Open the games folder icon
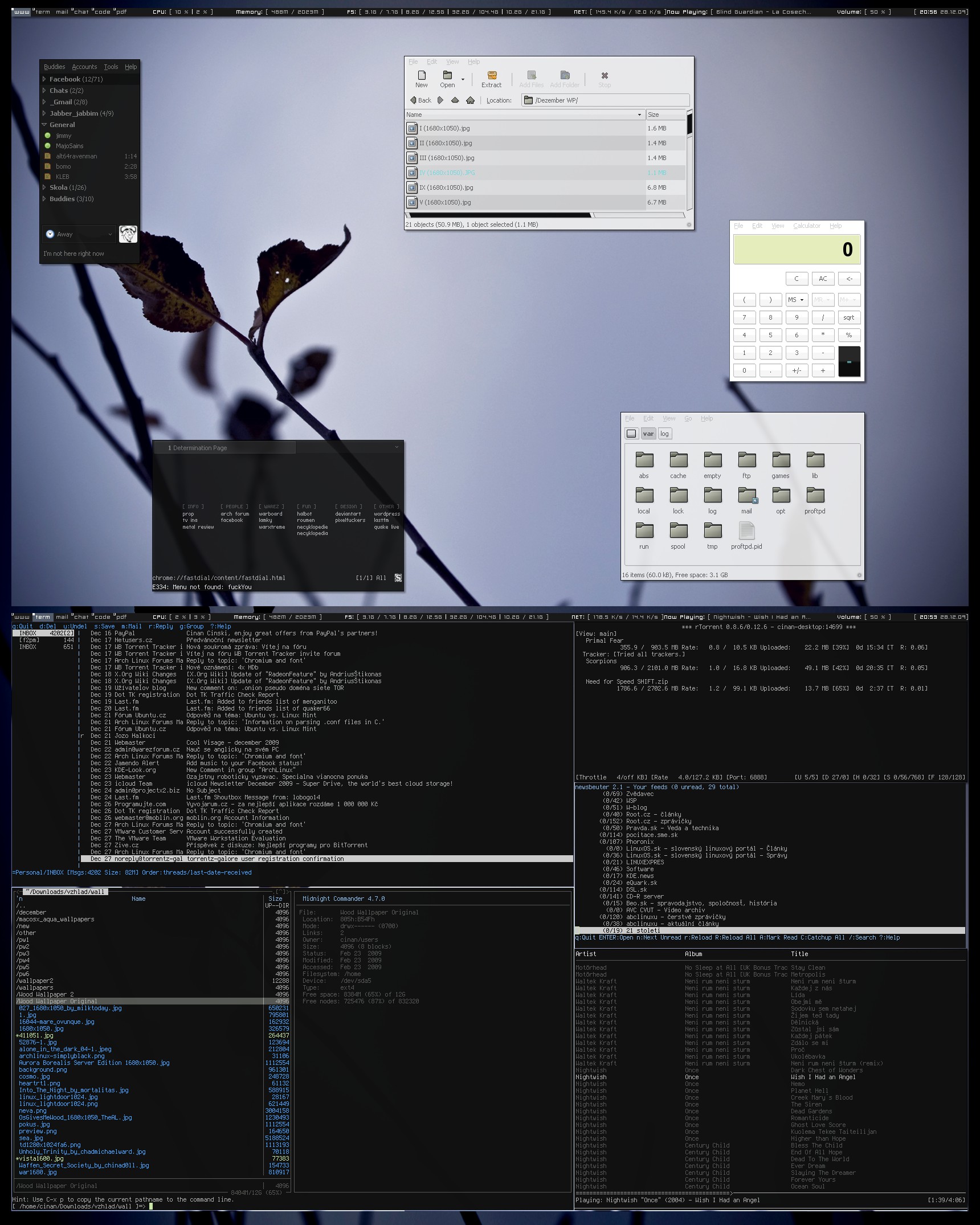This screenshot has height=1225, width=980. coord(781,460)
